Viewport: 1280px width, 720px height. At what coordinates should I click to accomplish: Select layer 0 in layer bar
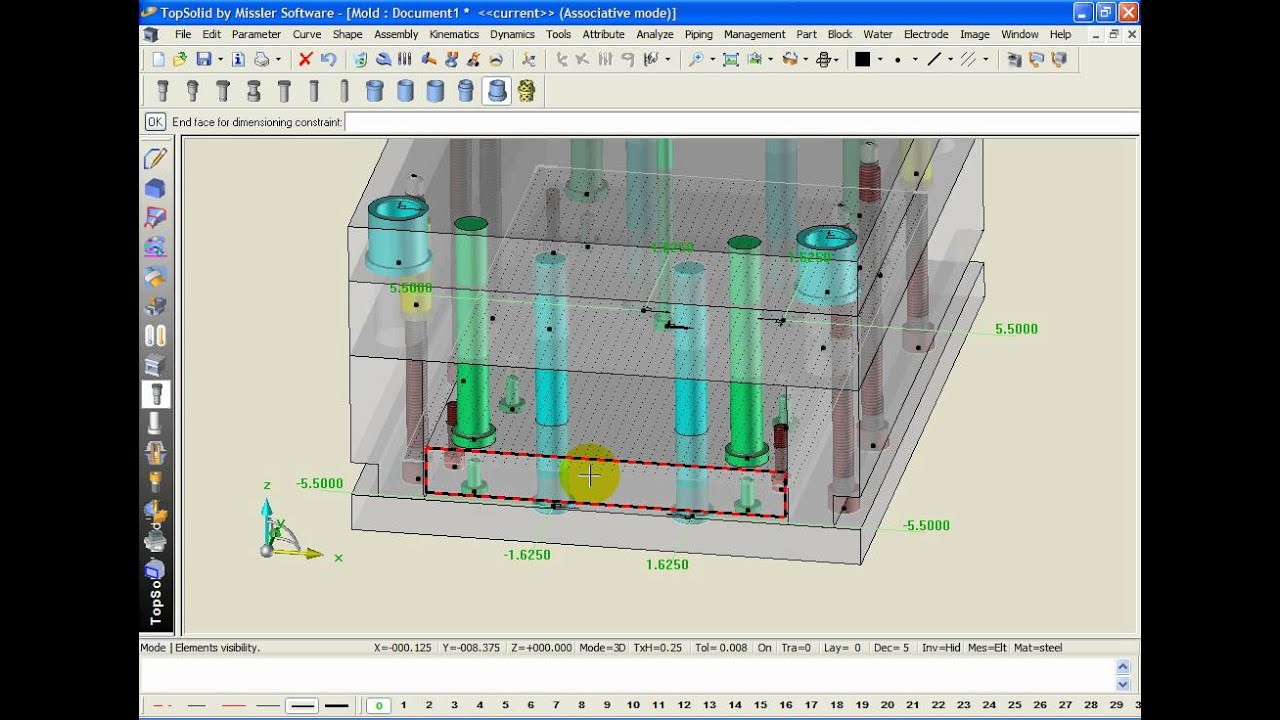coord(378,705)
